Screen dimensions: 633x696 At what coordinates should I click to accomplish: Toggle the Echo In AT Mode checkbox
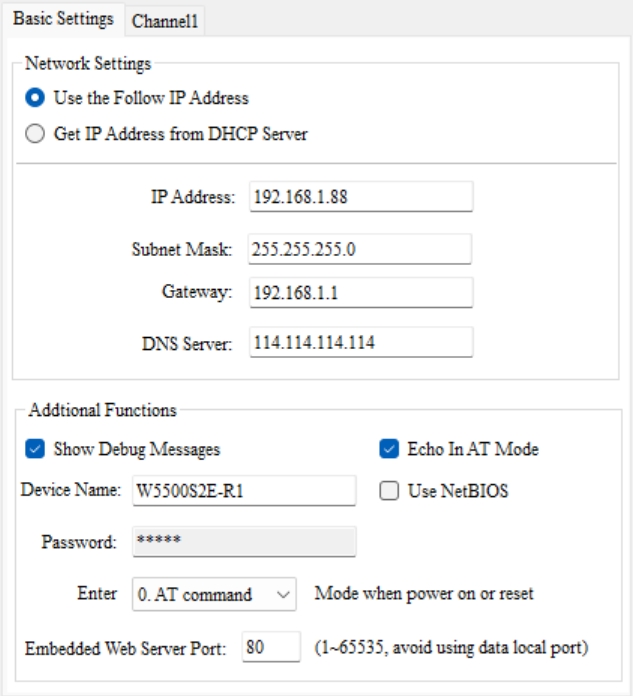point(389,449)
